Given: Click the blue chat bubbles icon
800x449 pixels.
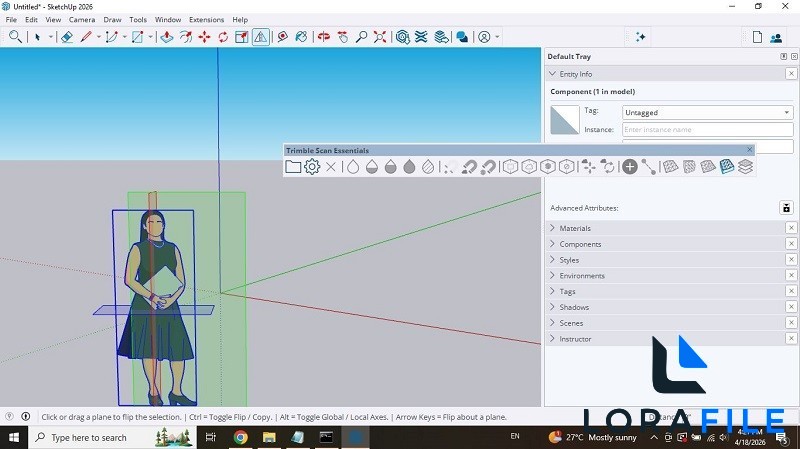Looking at the screenshot, I should coord(462,37).
